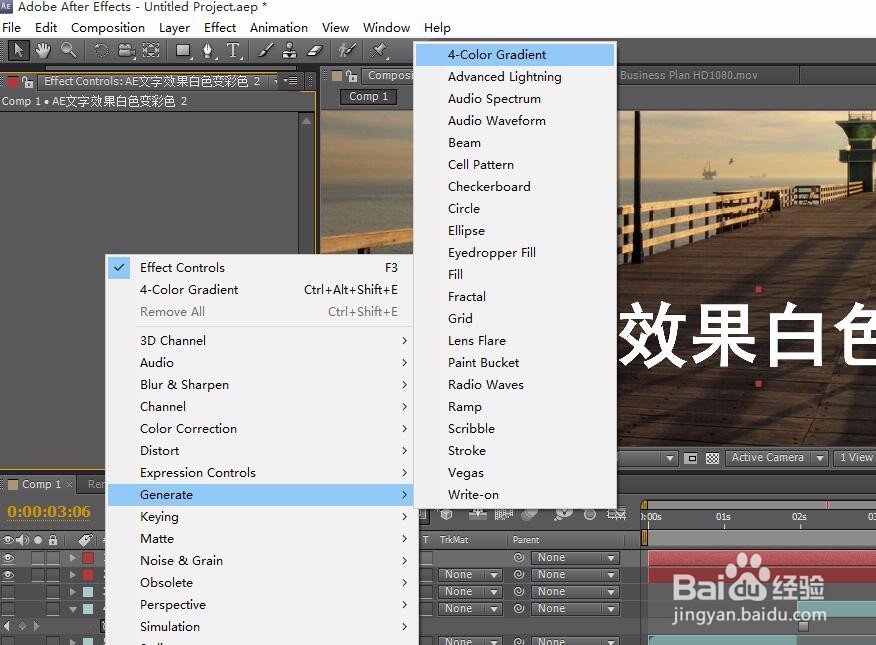Select the Rectangle shape tool
This screenshot has width=876, height=645.
tap(183, 51)
